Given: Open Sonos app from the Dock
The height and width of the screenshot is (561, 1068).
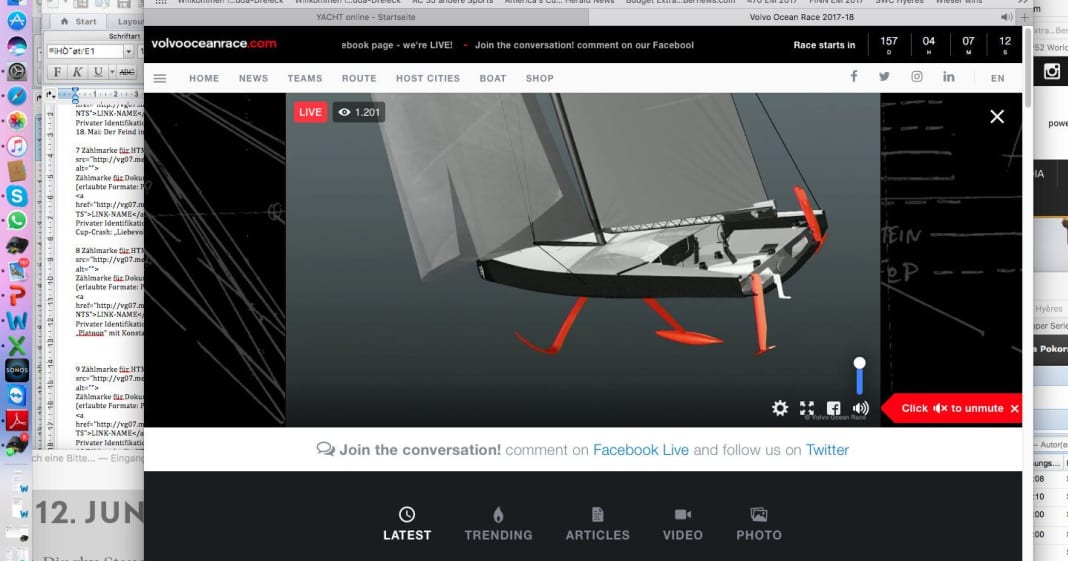Looking at the screenshot, I should click(16, 370).
